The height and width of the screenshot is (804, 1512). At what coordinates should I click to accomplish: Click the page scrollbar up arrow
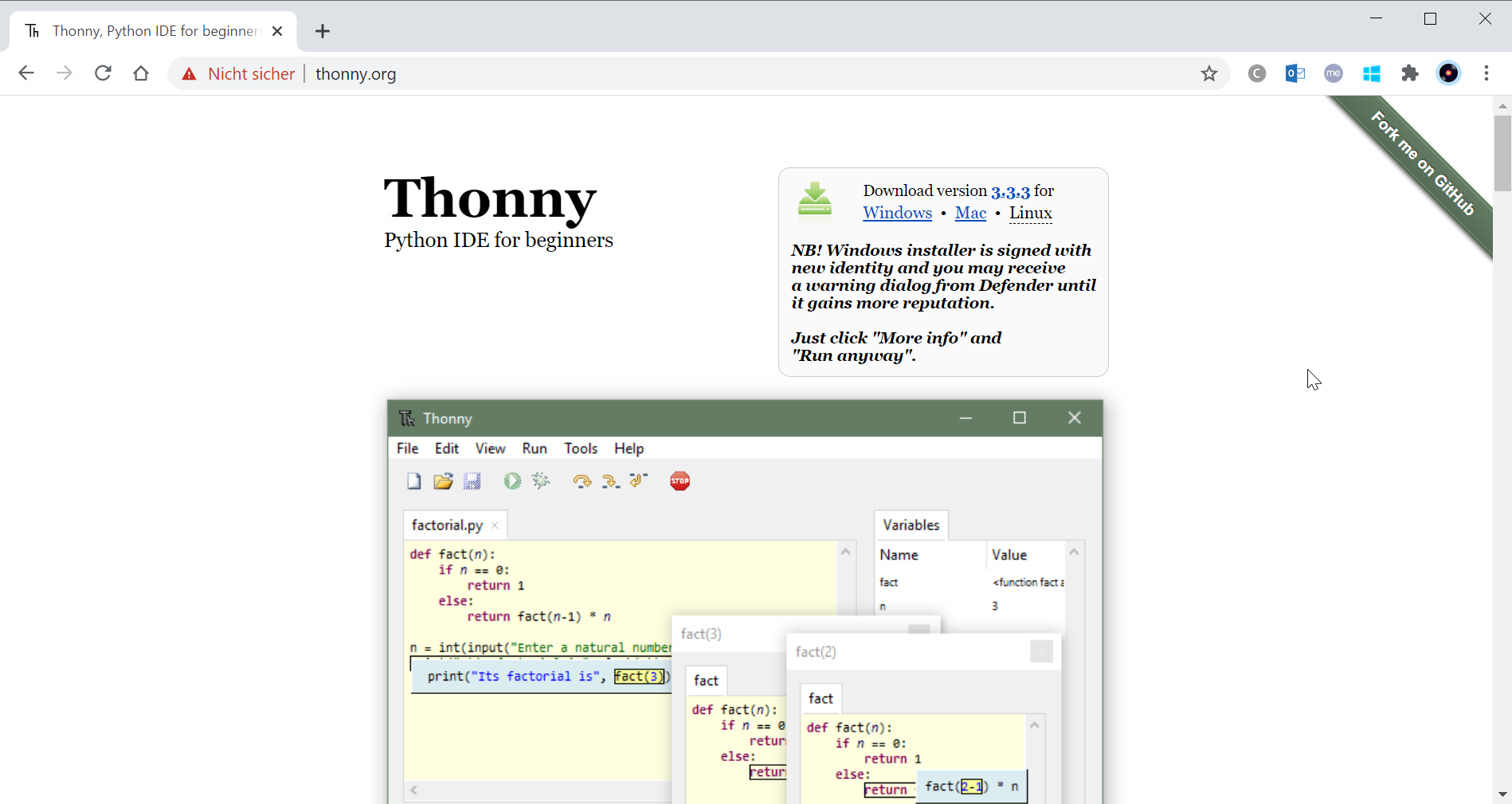click(x=1502, y=105)
